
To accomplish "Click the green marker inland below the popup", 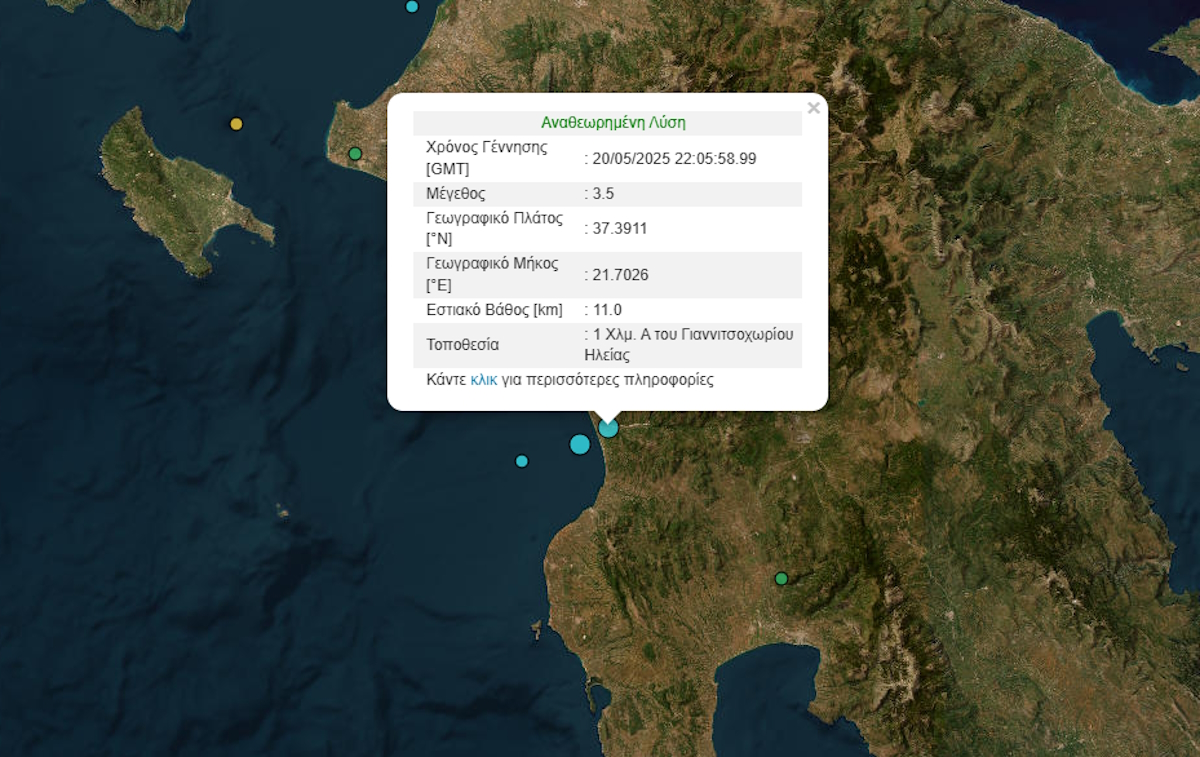I will click(781, 578).
